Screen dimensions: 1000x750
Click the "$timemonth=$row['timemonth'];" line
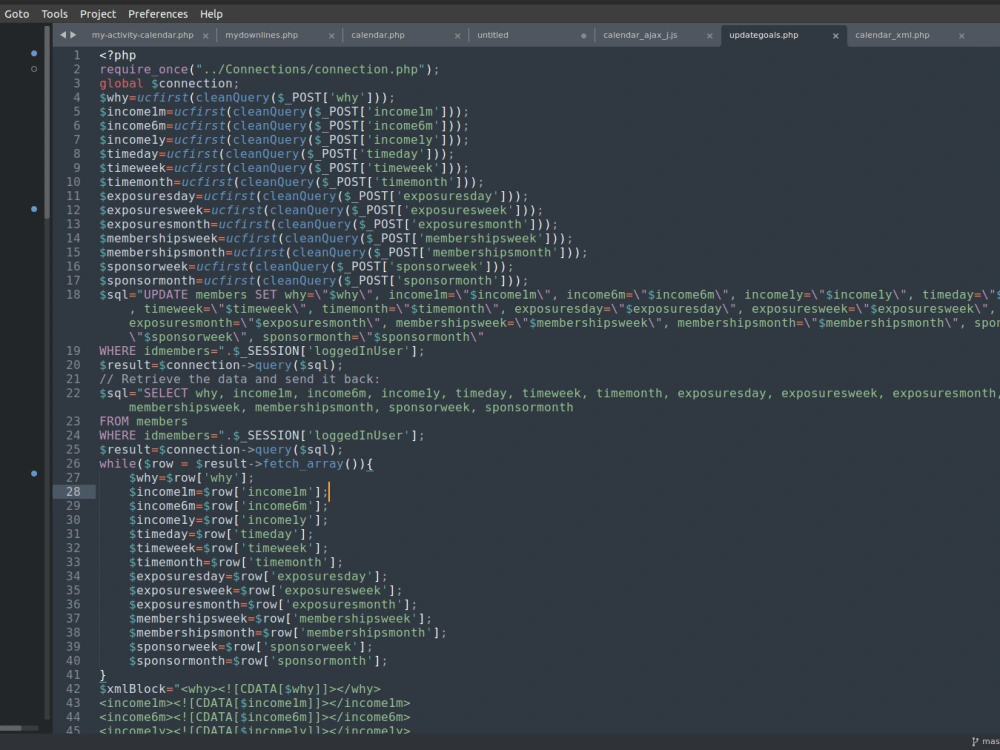pos(236,562)
